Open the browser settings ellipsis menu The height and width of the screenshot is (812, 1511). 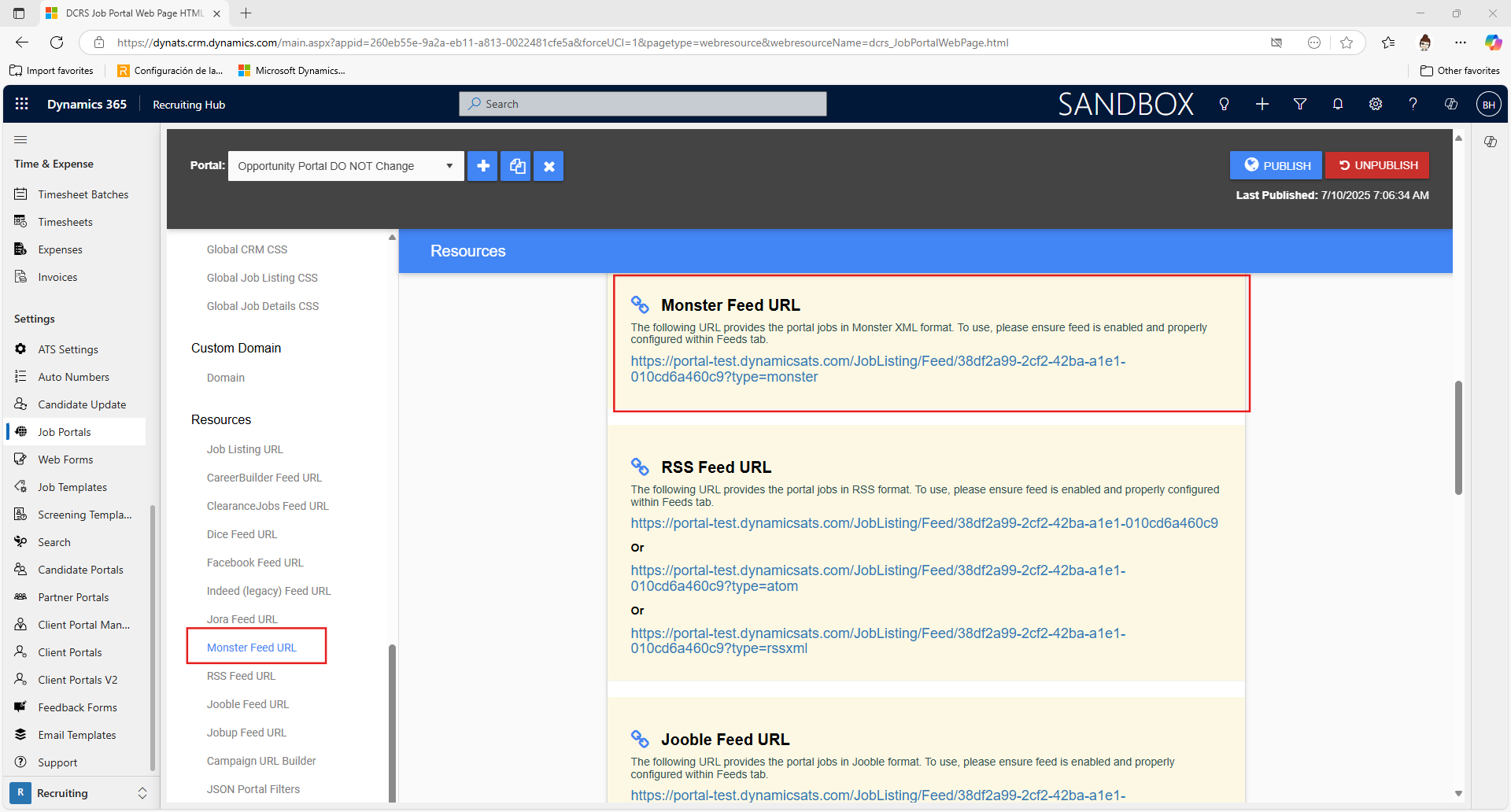pyautogui.click(x=1461, y=42)
